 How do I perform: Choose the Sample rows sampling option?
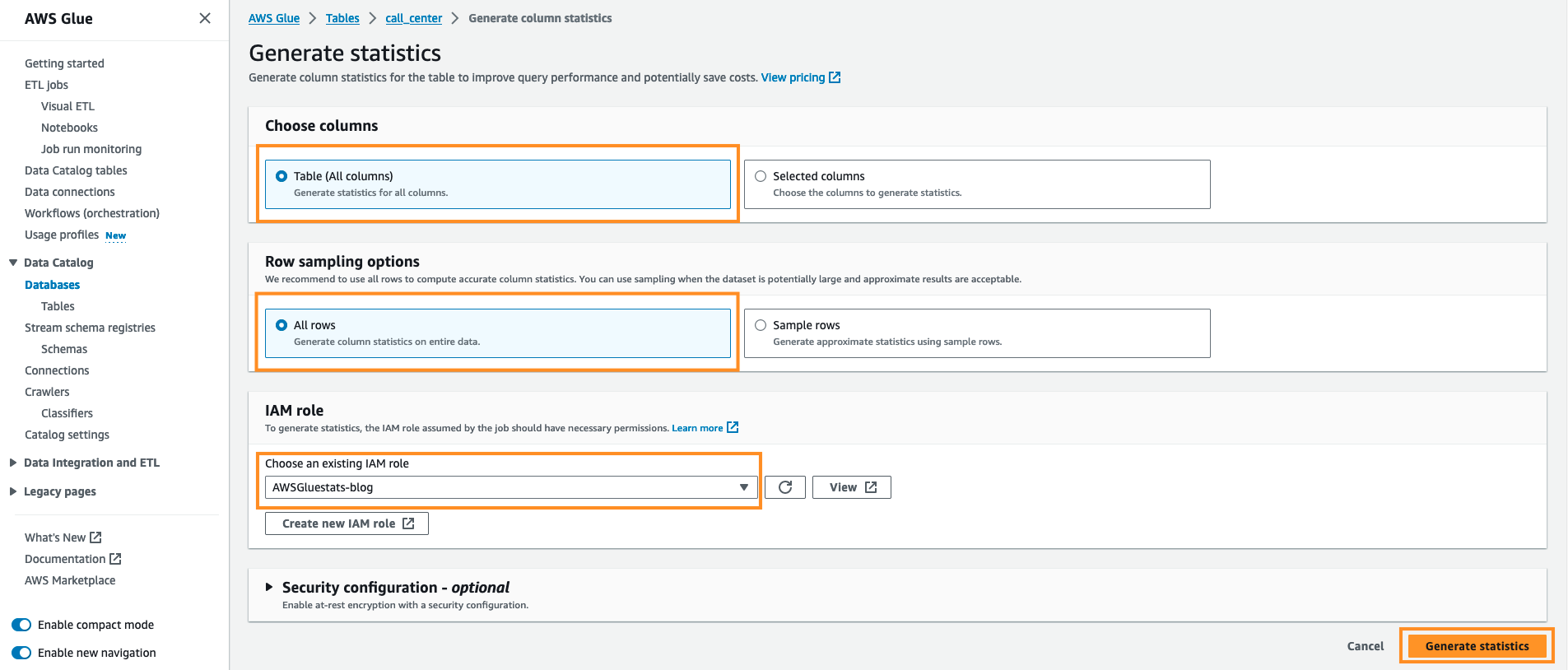761,325
